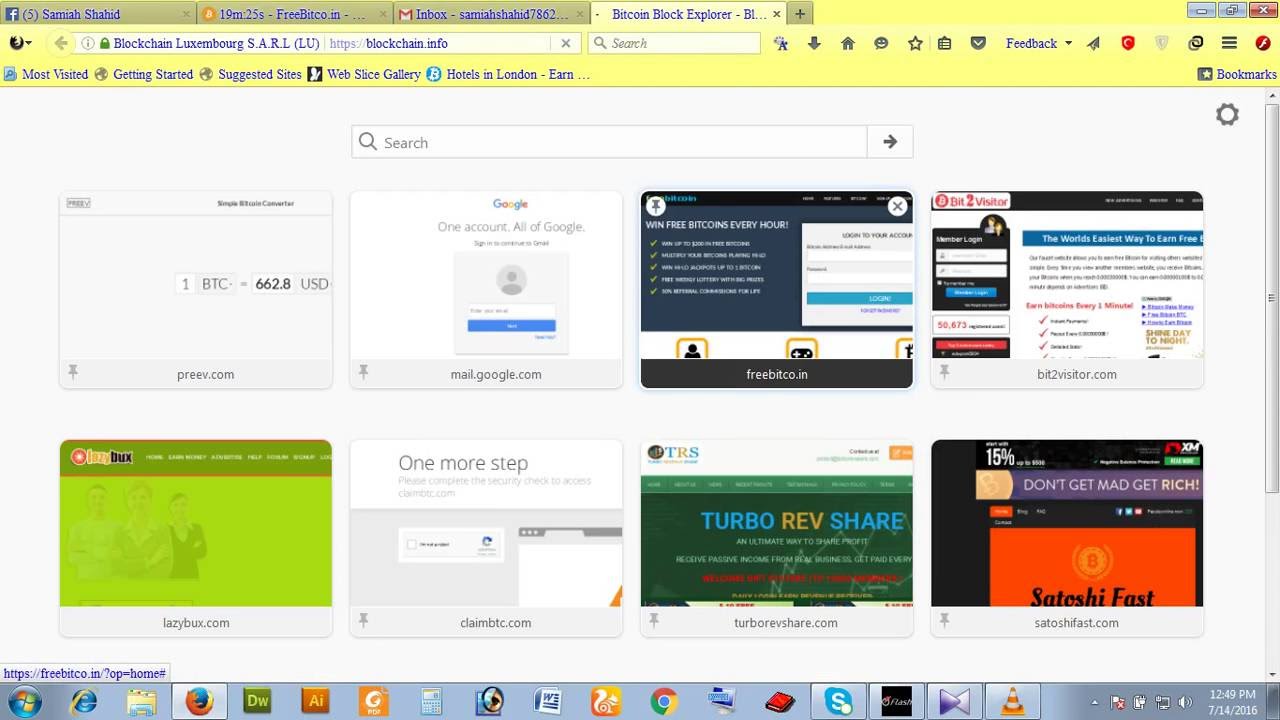This screenshot has height=720, width=1280.
Task: Open the Feedback dropdown
Action: coord(1039,43)
